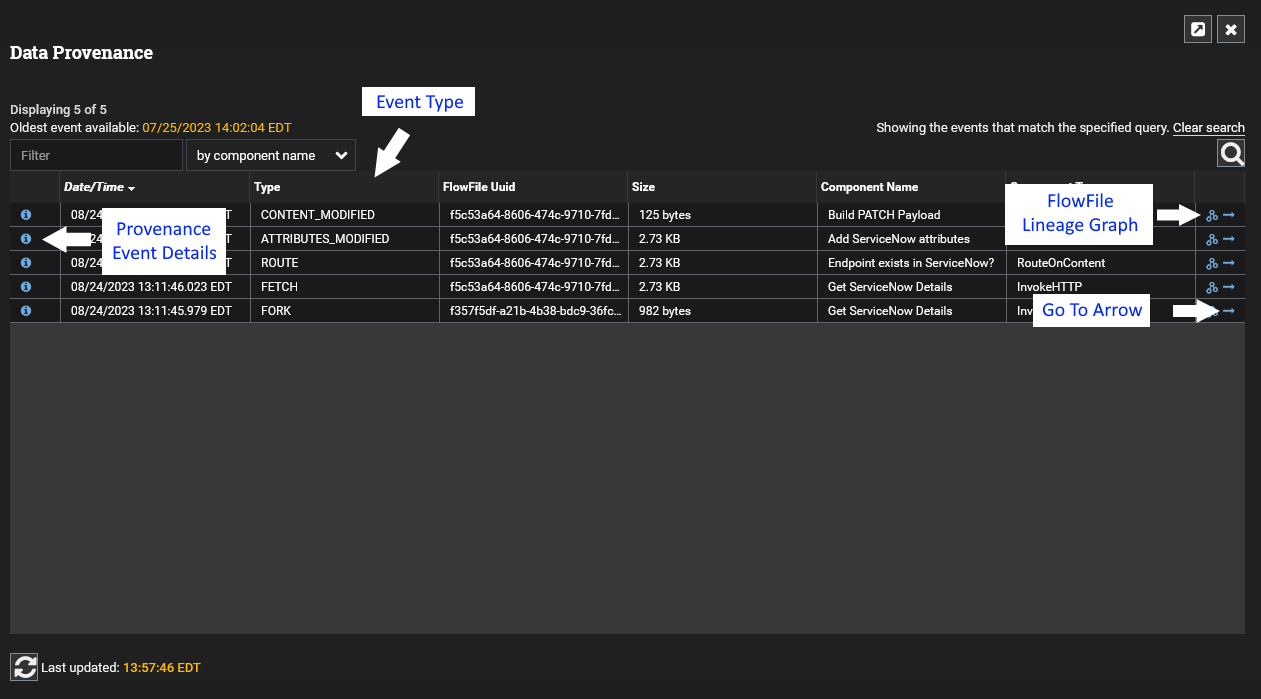1261x699 pixels.
Task: Go to component for the FETCH event
Action: [x=1229, y=287]
